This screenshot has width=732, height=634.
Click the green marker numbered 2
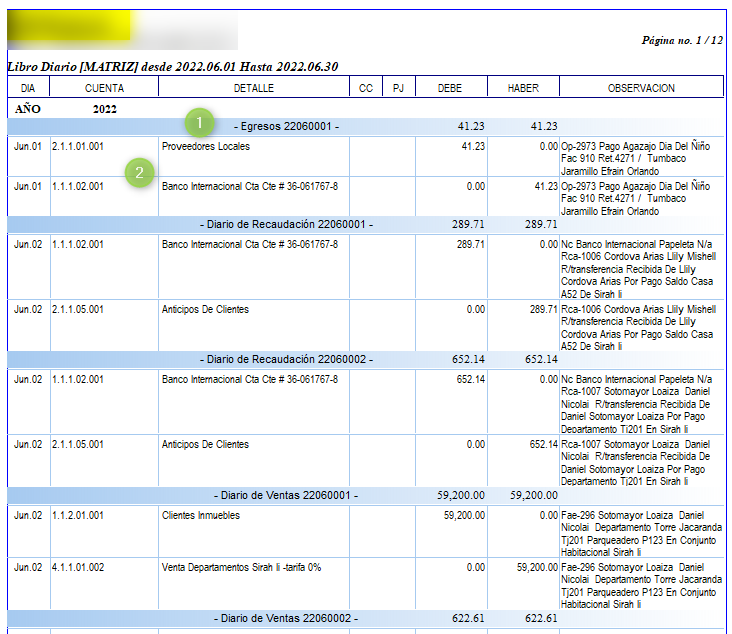point(140,173)
